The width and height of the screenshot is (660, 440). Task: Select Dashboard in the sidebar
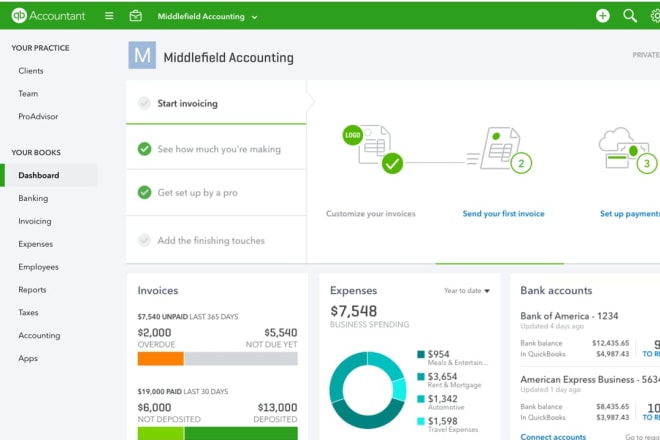point(49,175)
